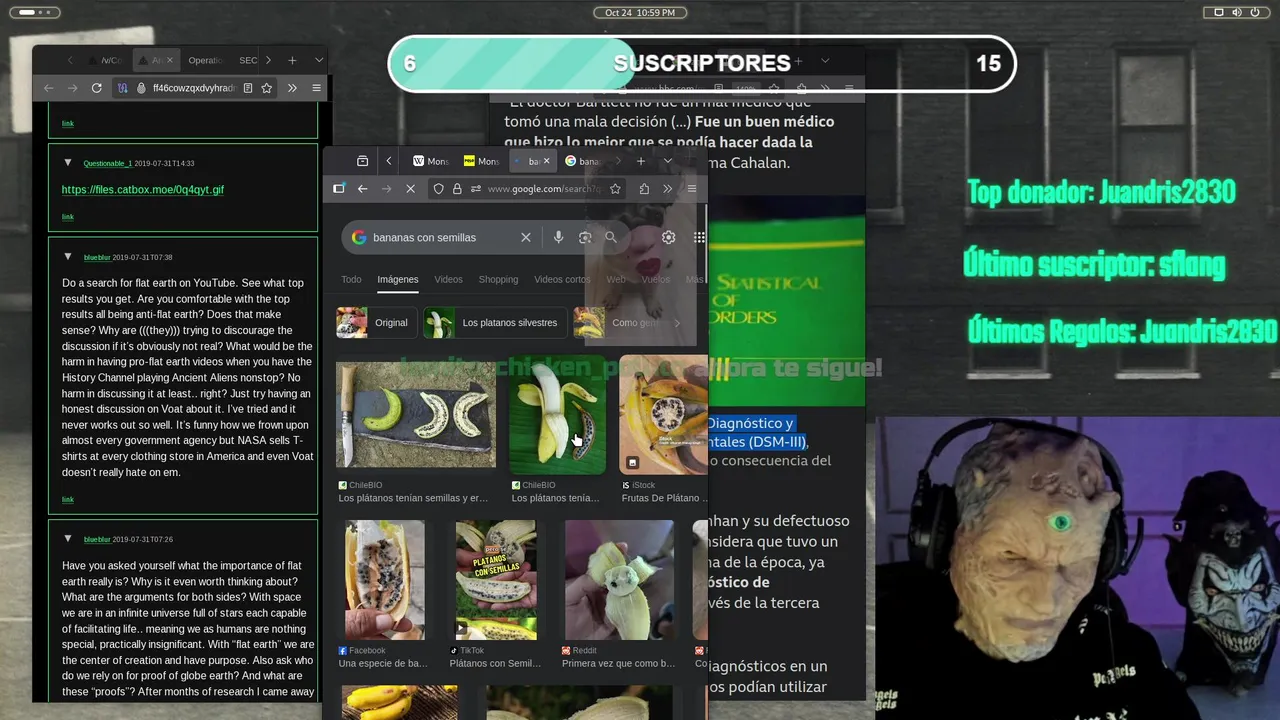Viewport: 1280px width, 720px height.
Task: Click the ff46cowzqxdvyhradn address bar
Action: (194, 88)
